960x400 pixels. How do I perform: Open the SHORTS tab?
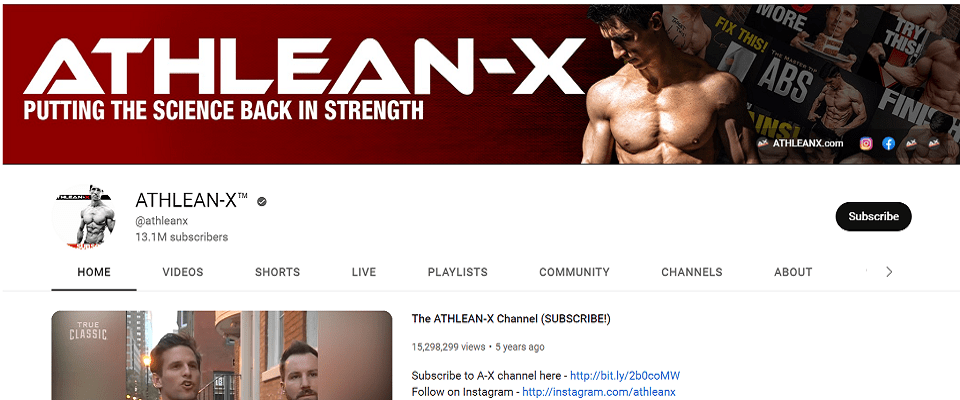[x=277, y=272]
